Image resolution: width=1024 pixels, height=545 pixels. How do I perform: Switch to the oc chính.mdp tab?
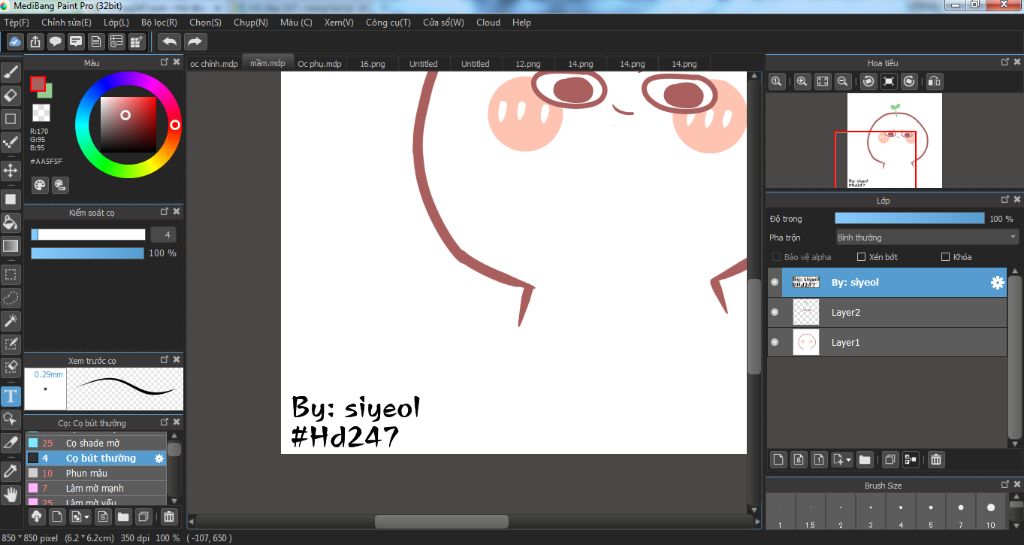click(x=214, y=64)
